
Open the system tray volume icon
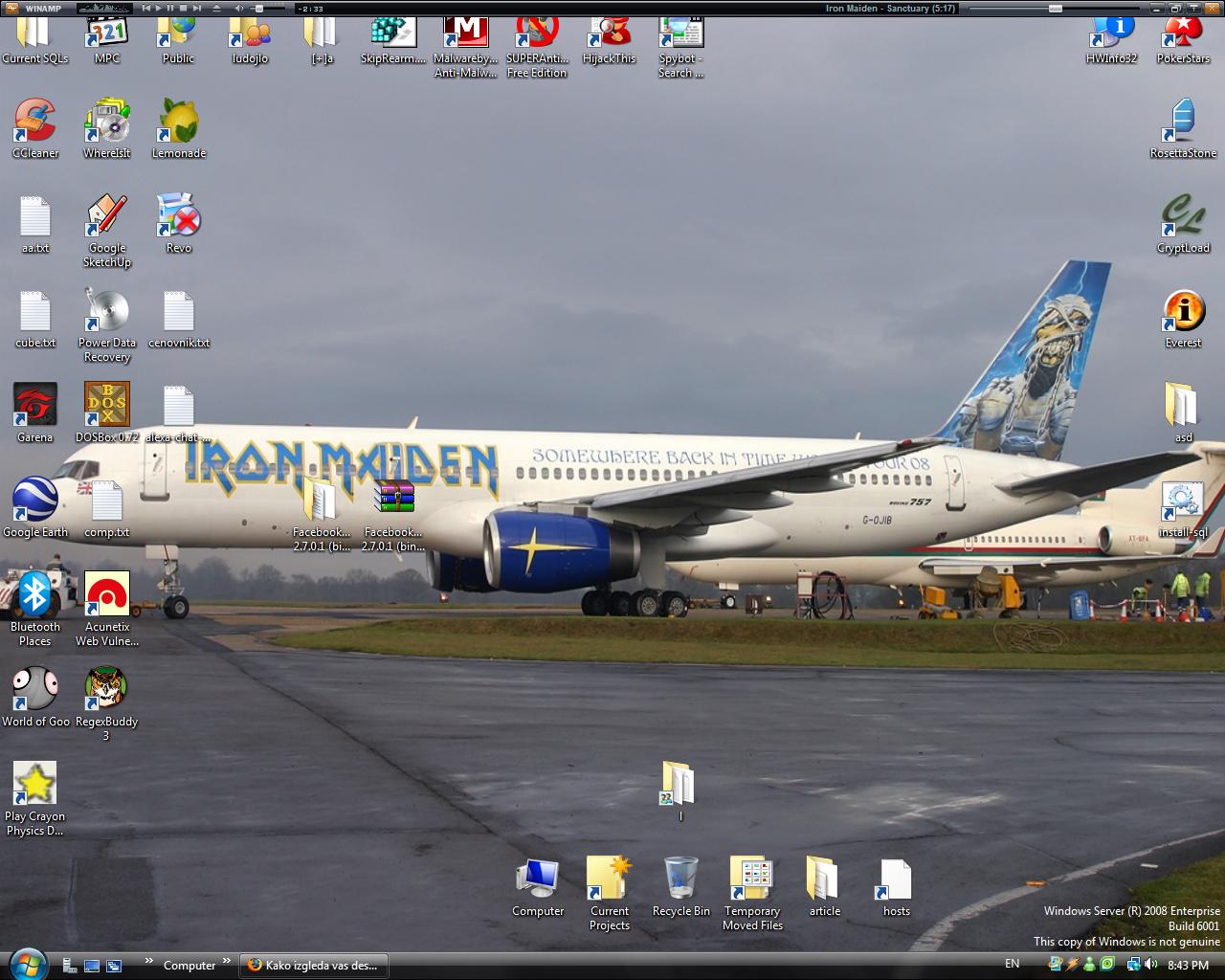tap(1150, 965)
